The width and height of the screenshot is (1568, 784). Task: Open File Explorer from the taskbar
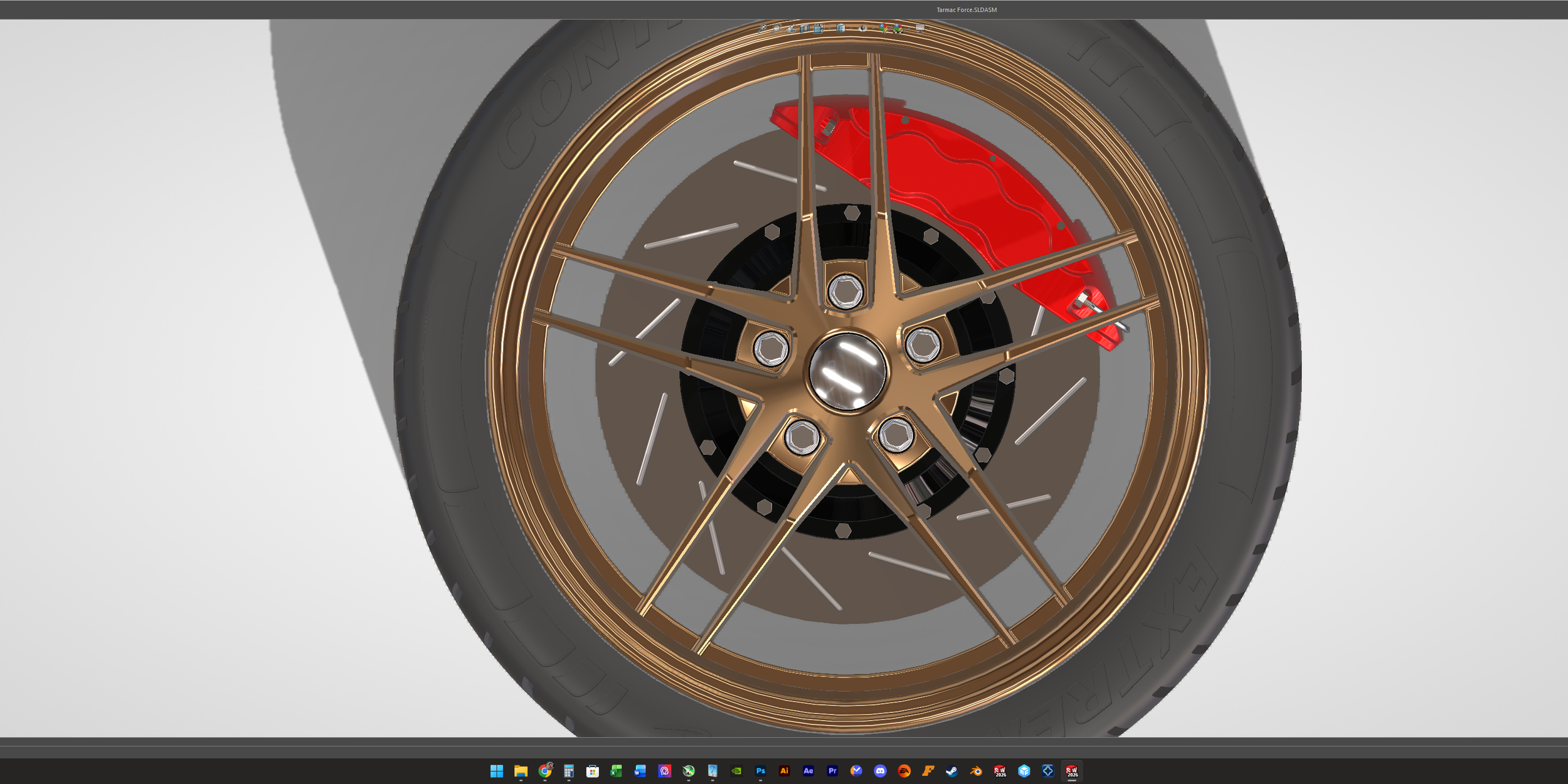[521, 771]
